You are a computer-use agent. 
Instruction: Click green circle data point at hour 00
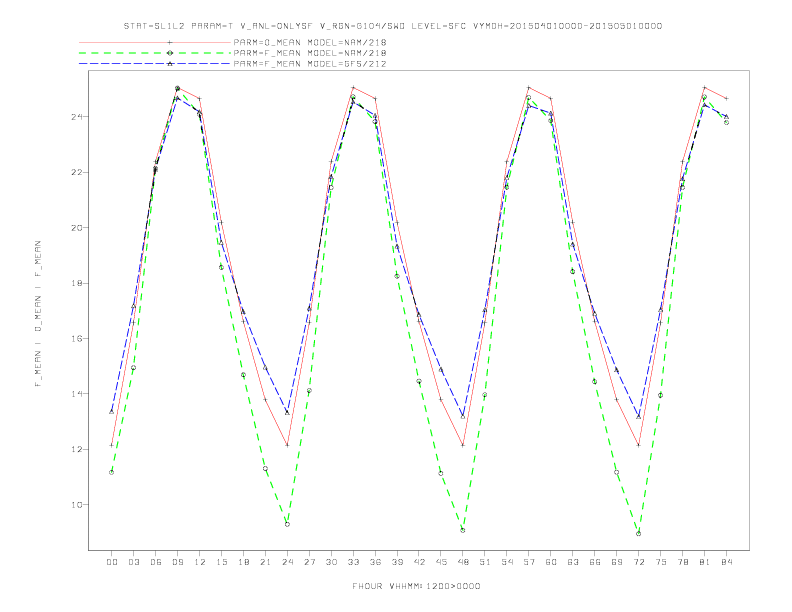(x=112, y=472)
